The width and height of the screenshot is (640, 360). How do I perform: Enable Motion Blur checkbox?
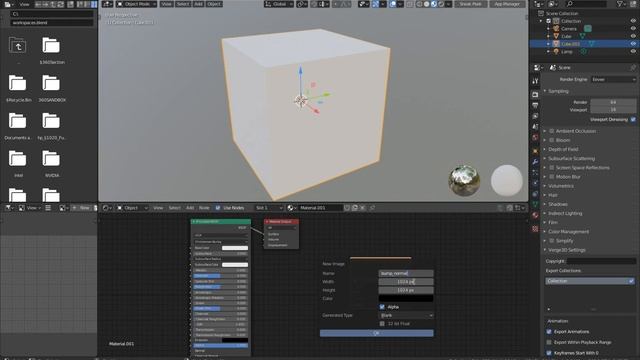[x=552, y=177]
